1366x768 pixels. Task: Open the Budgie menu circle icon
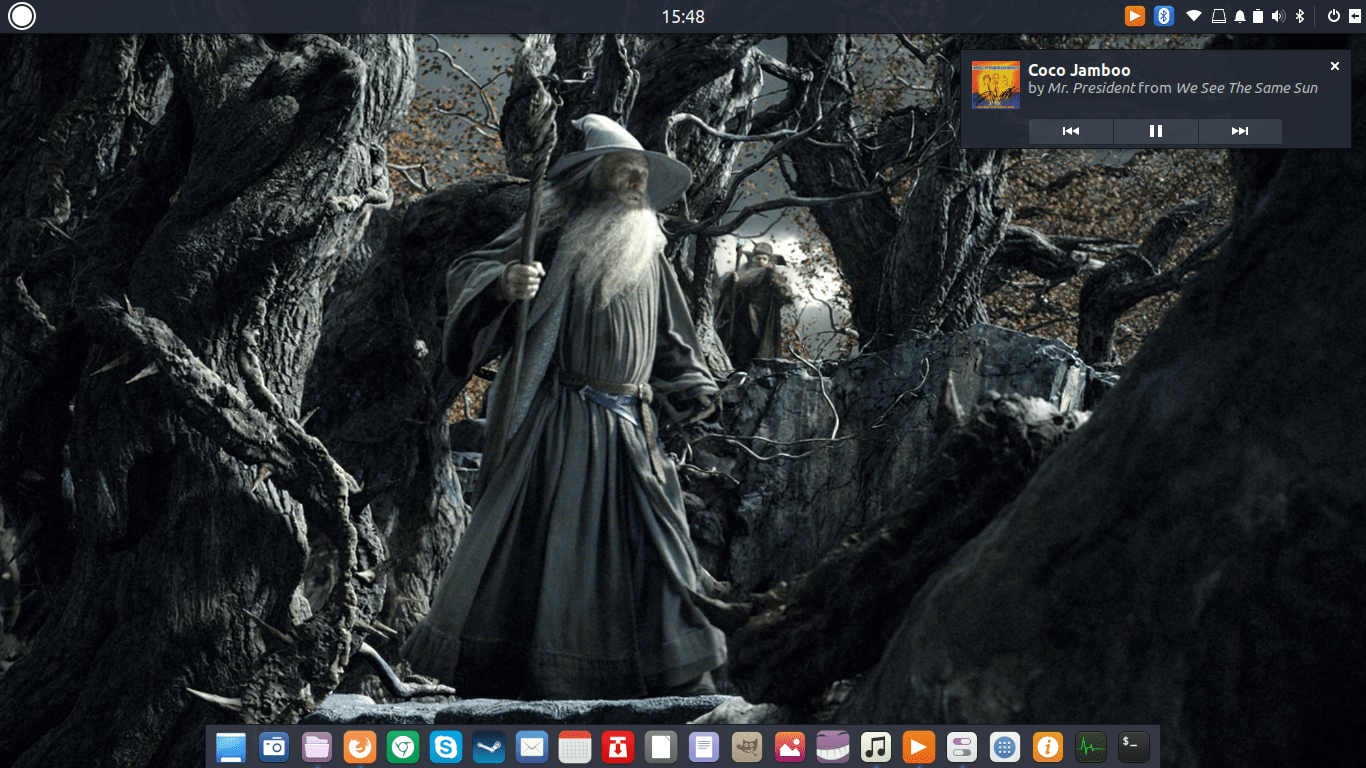point(22,16)
